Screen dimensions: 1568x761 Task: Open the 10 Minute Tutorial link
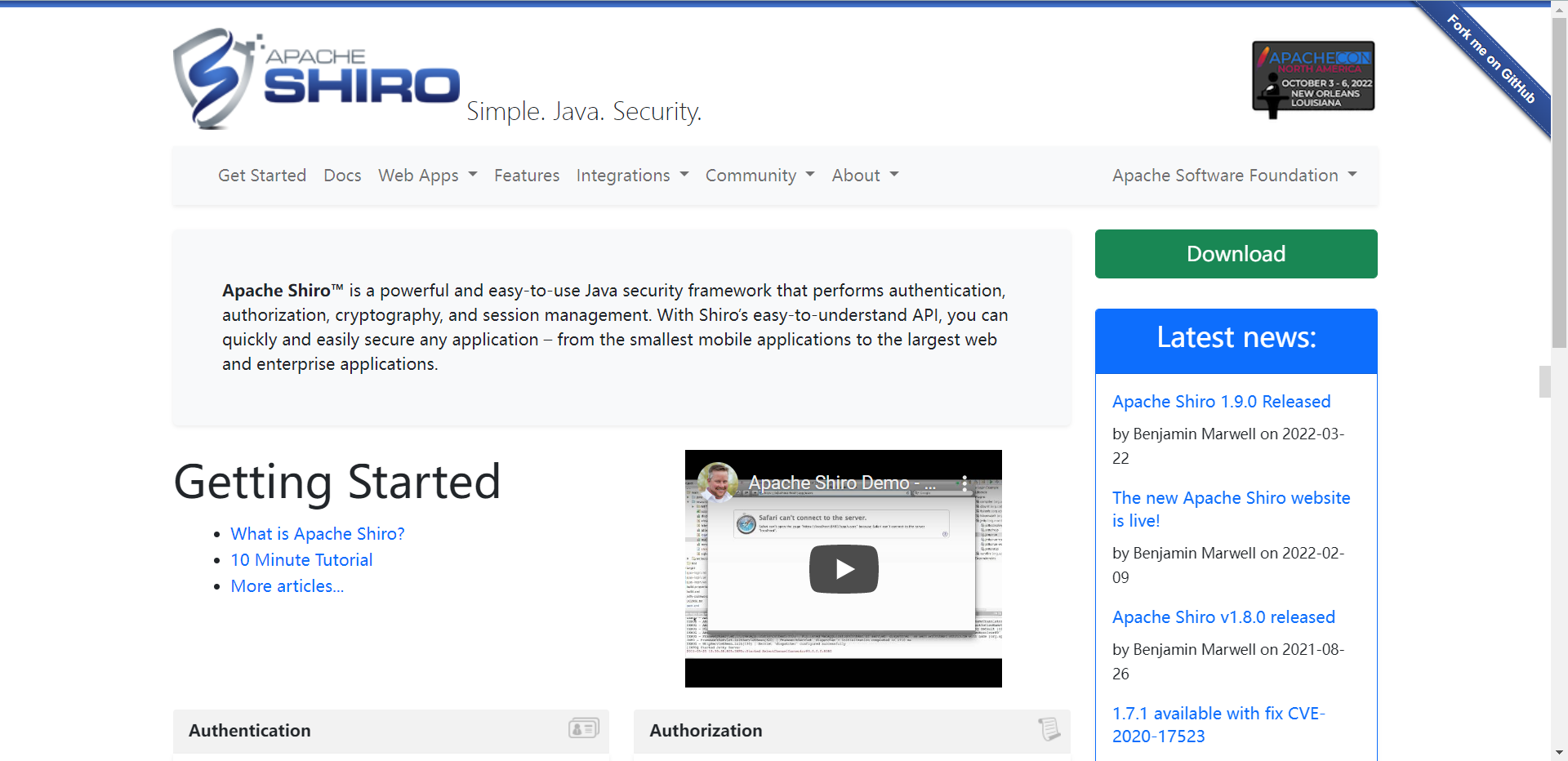301,560
